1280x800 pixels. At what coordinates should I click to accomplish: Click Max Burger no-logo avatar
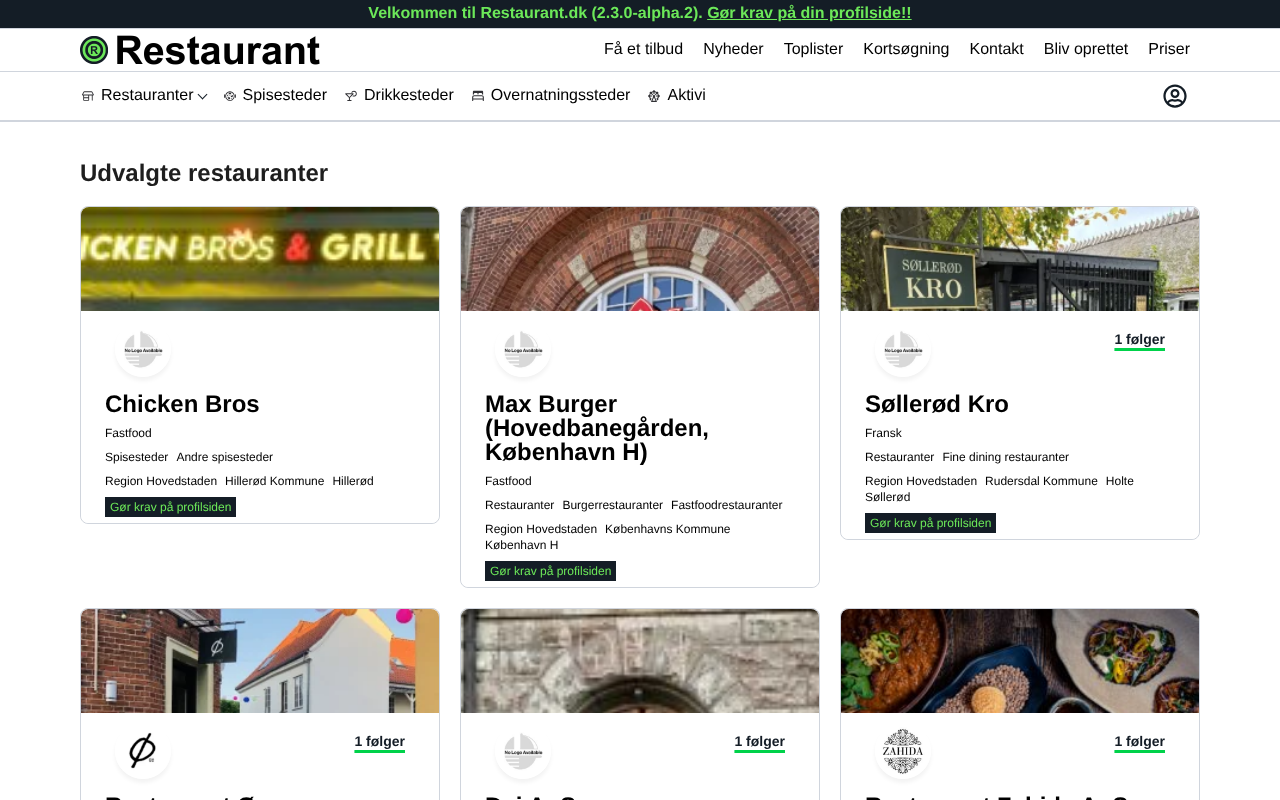tap(523, 350)
